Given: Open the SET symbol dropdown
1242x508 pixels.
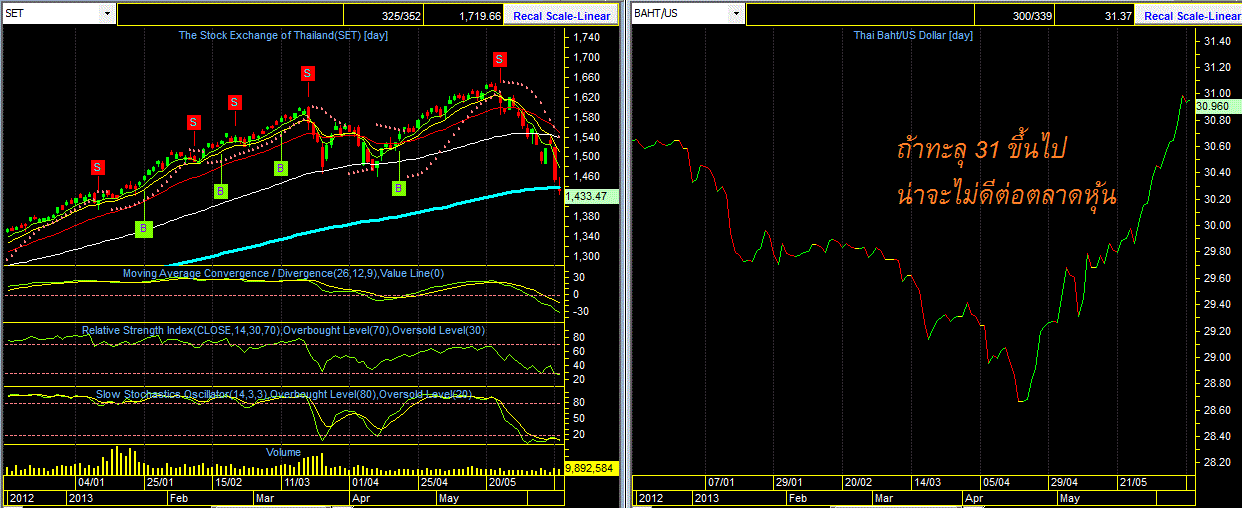Looking at the screenshot, I should [x=106, y=15].
